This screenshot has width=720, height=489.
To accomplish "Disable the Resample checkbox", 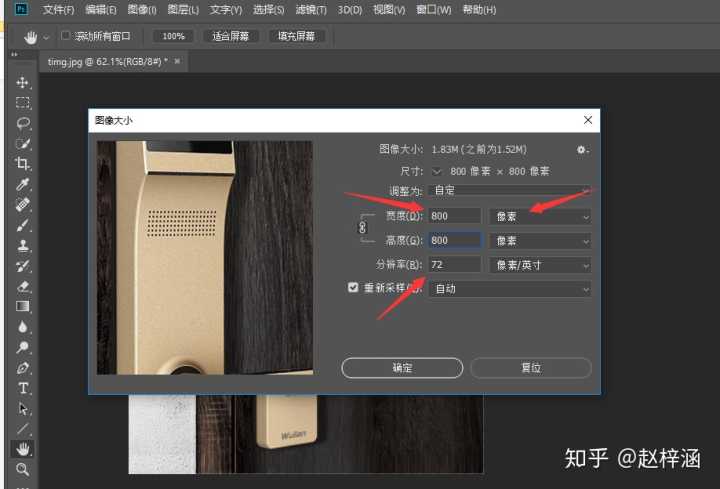I will (x=352, y=288).
